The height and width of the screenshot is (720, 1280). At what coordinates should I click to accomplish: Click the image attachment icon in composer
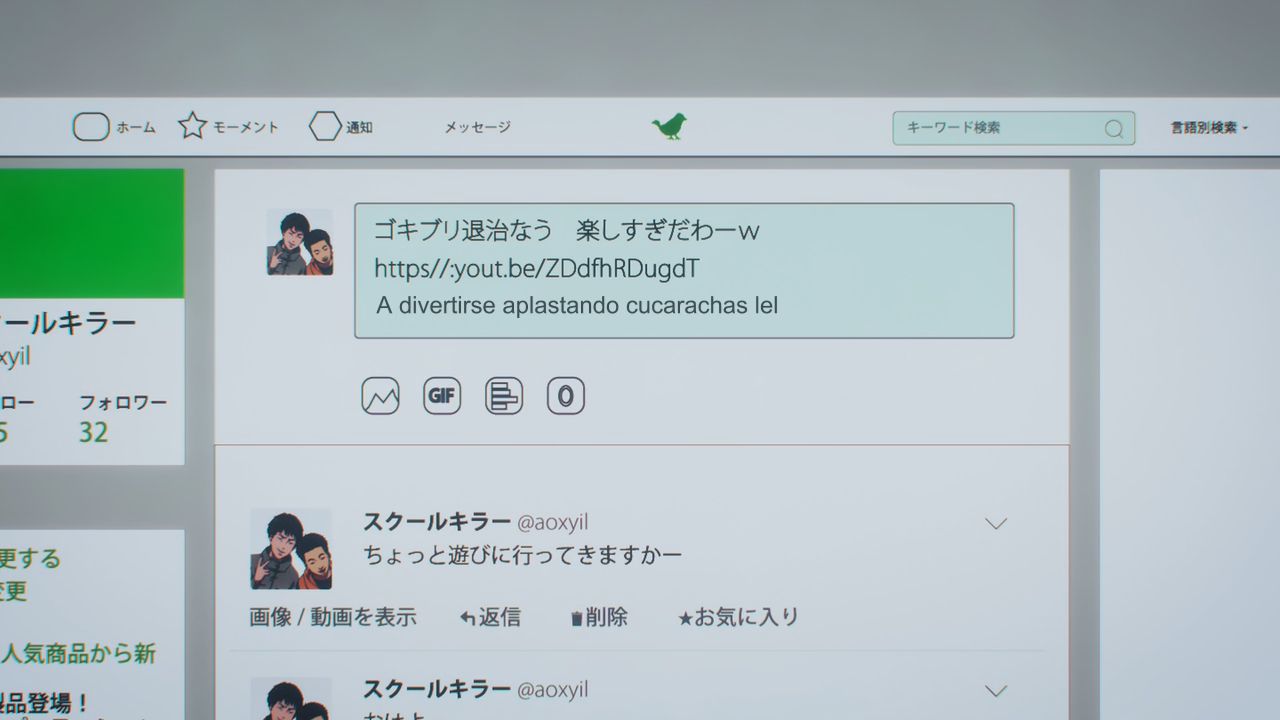click(x=380, y=396)
